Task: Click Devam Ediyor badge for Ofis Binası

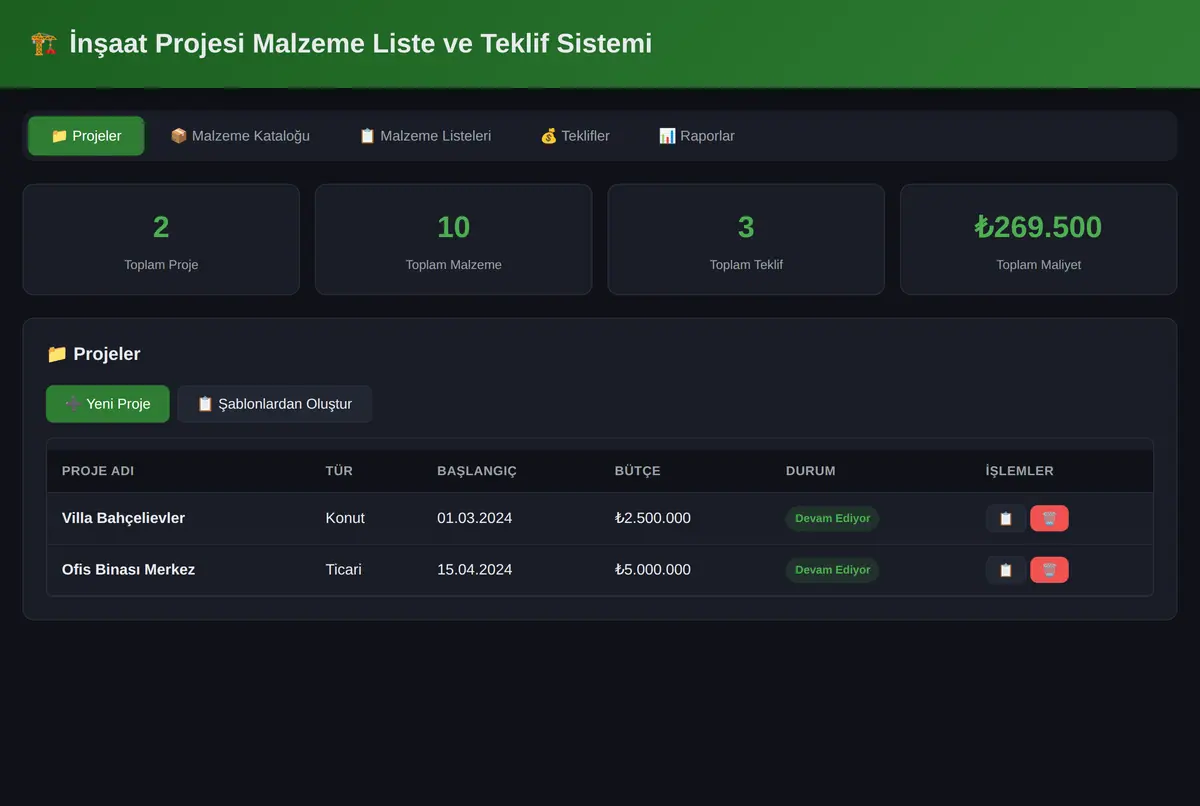Action: [832, 570]
